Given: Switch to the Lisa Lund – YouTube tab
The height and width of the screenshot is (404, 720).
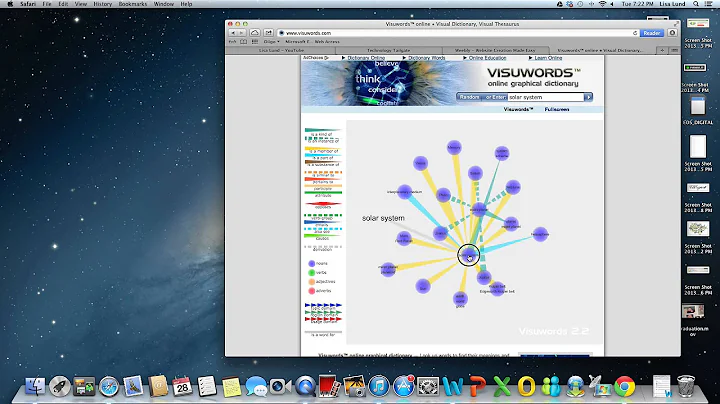Looking at the screenshot, I should pos(281,50).
